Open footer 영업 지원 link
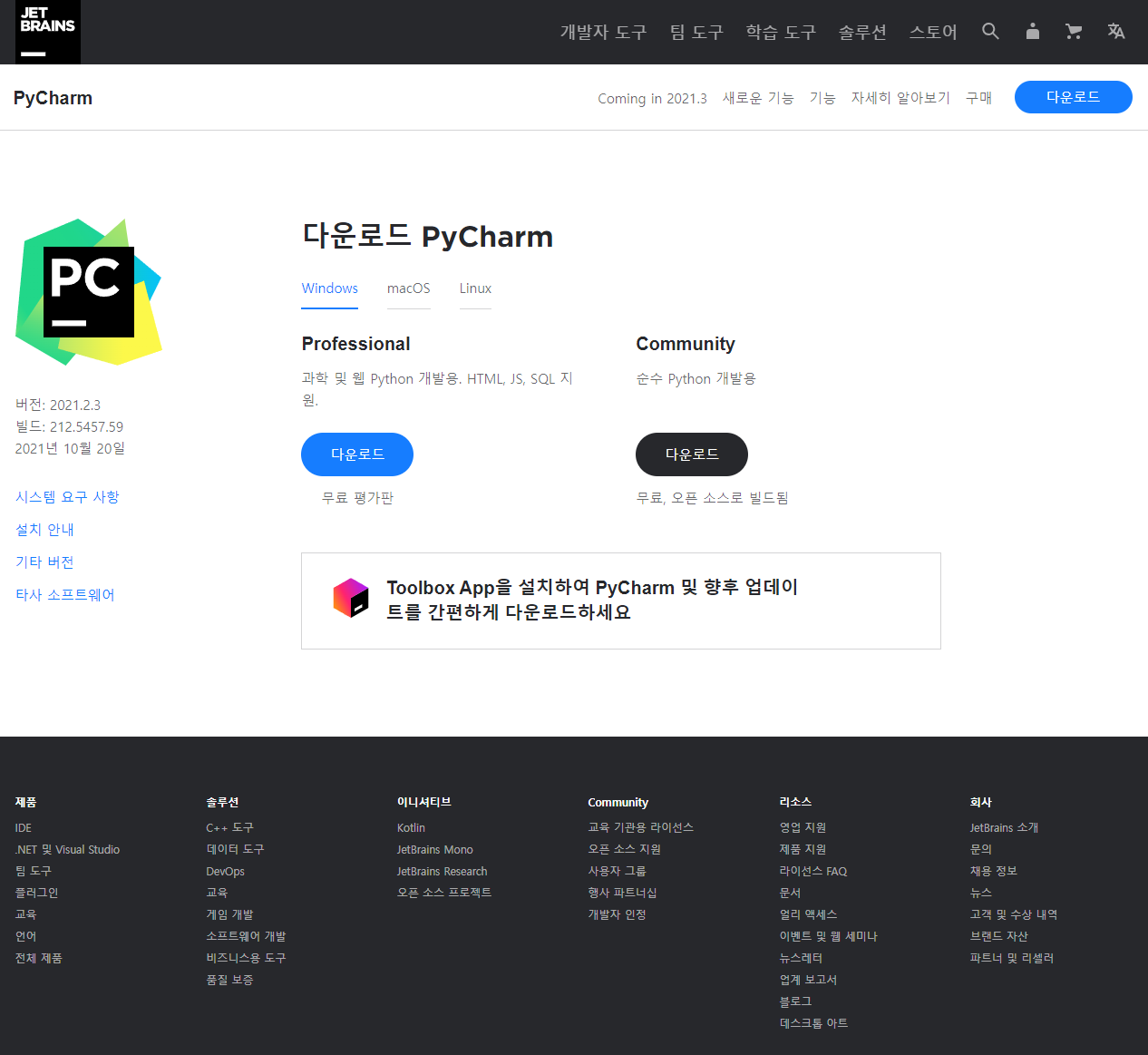The width and height of the screenshot is (1148, 1055). (803, 828)
